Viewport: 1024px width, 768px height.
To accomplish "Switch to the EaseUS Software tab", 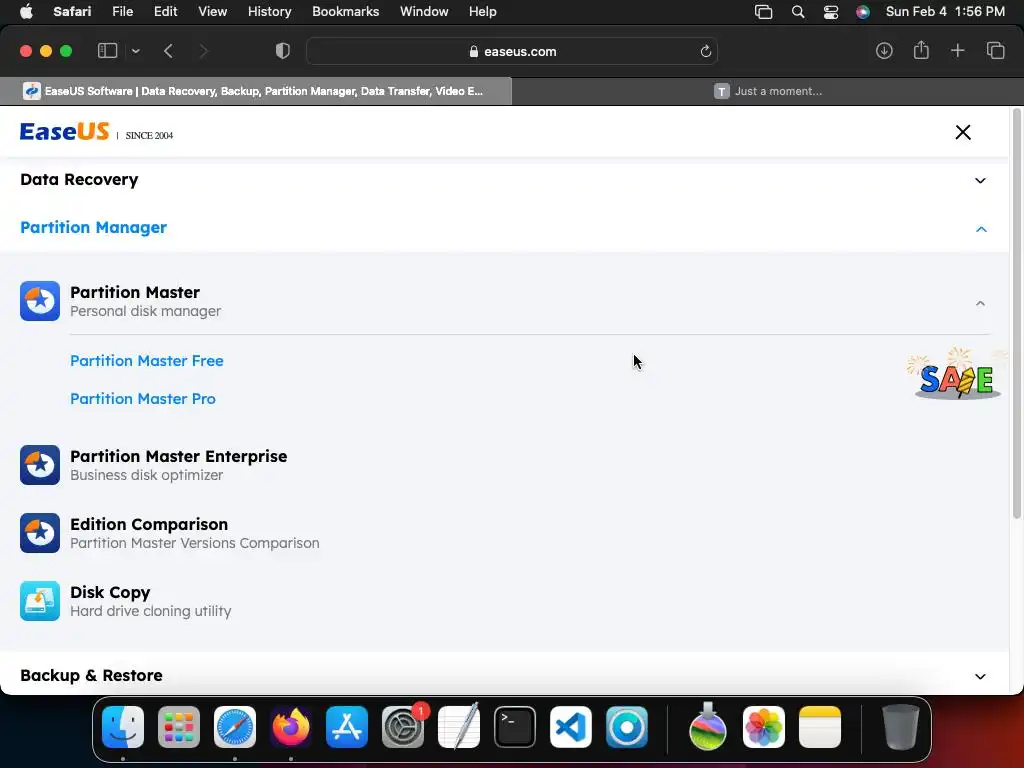I will pyautogui.click(x=256, y=91).
